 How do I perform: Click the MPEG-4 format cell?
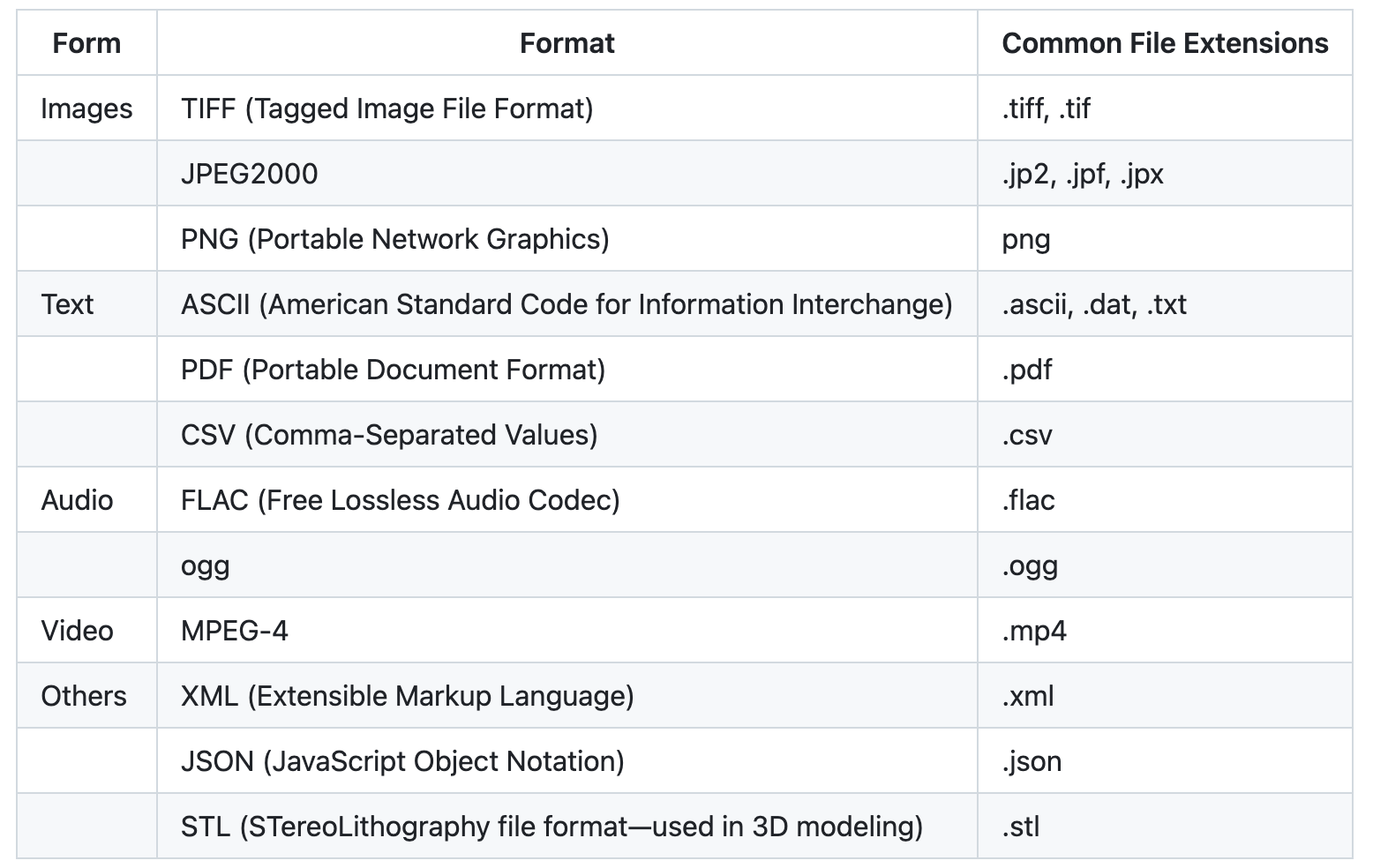pos(234,631)
